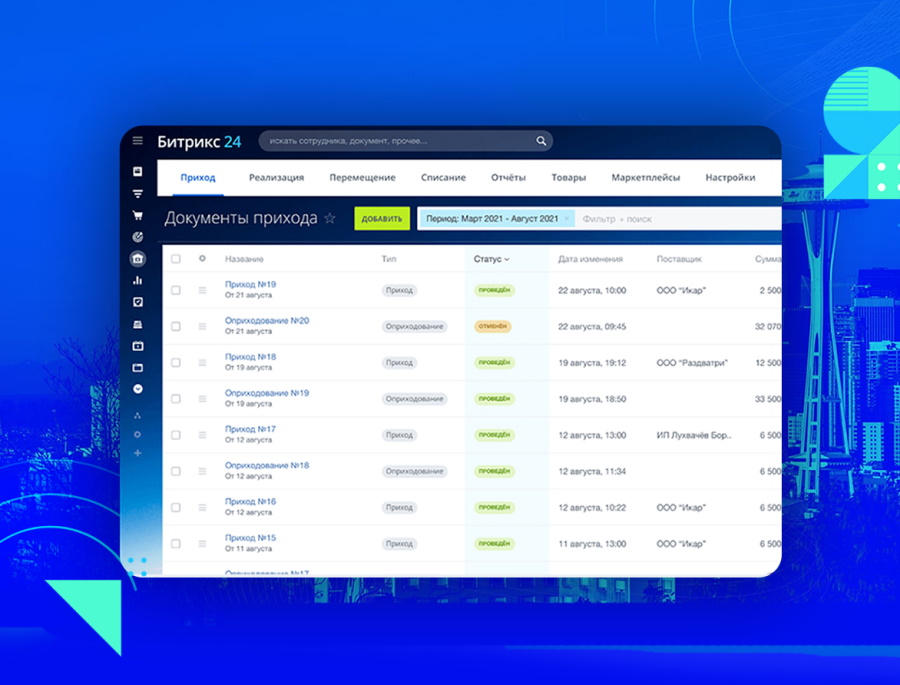The image size is (900, 685).
Task: Open row actions menu for Оприходование №19
Action: click(x=202, y=398)
